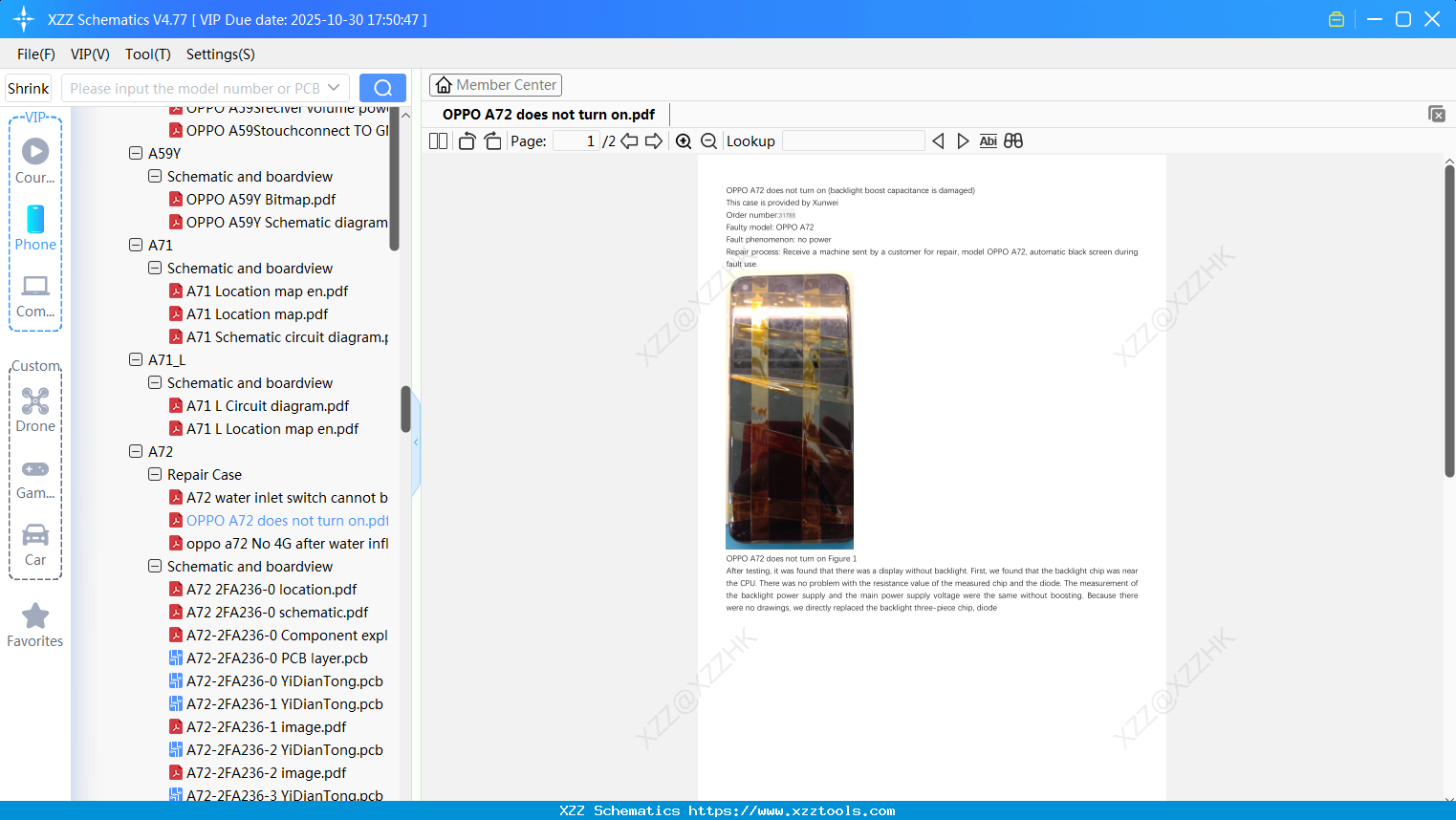The image size is (1456, 820).
Task: Click the Shrink button
Action: 29,88
